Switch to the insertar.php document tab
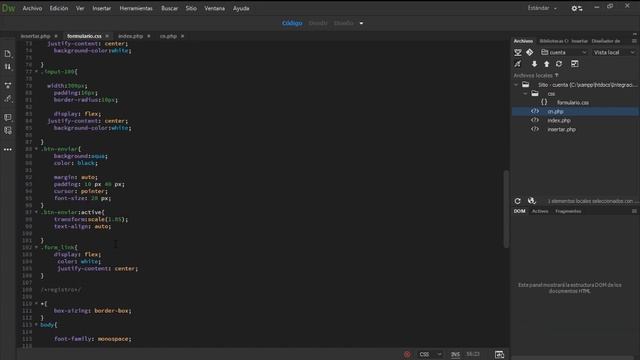Image resolution: width=640 pixels, height=360 pixels. pos(35,36)
